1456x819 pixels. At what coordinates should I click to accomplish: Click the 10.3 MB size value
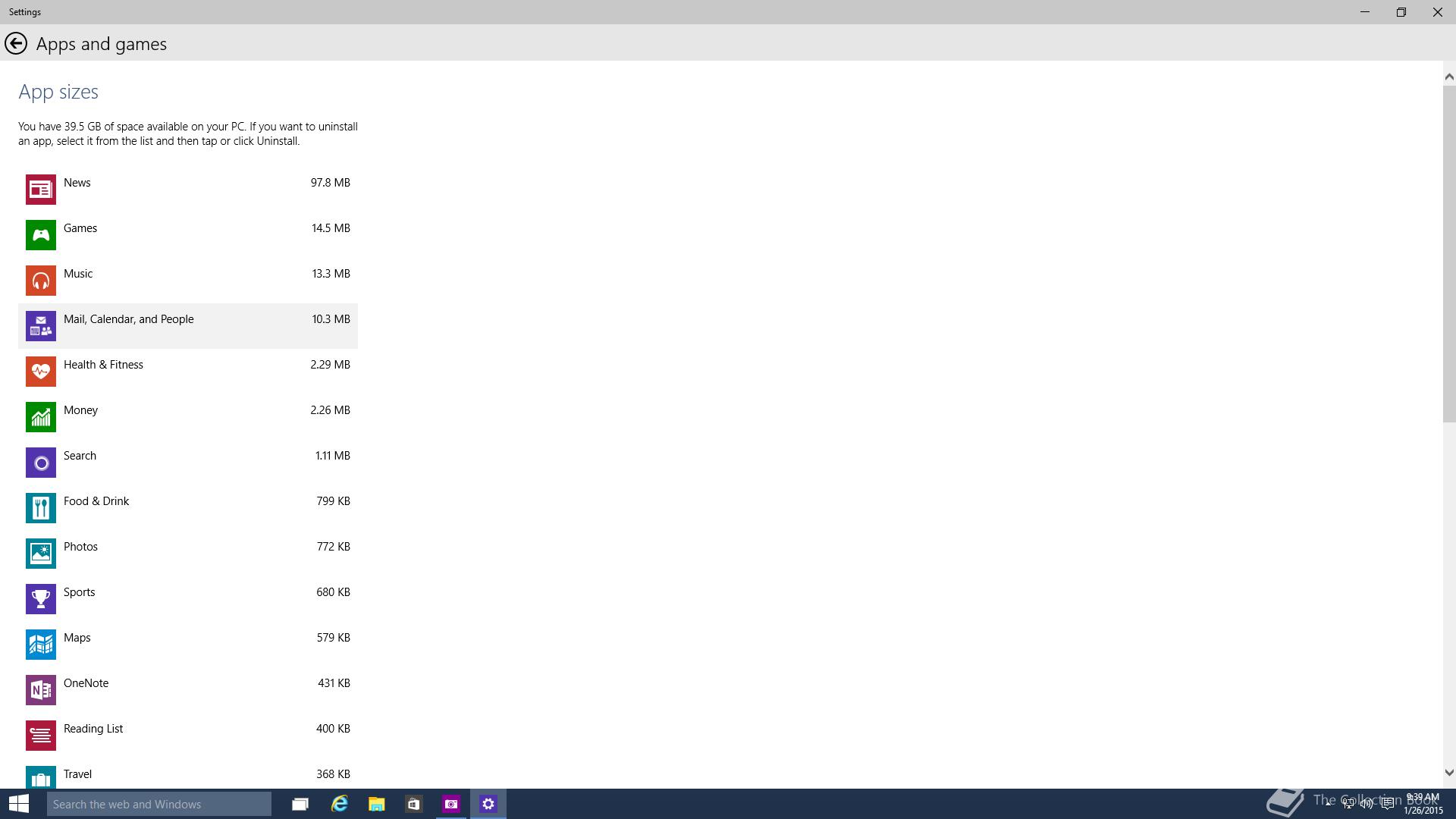point(331,319)
